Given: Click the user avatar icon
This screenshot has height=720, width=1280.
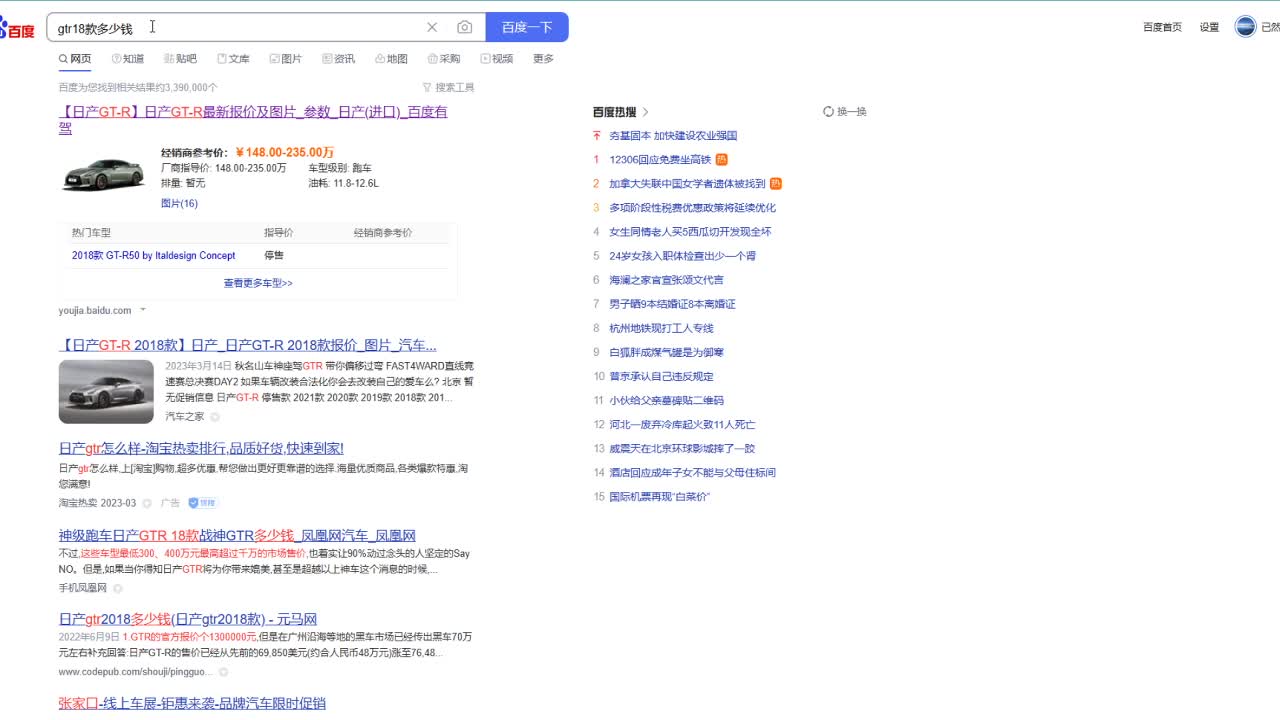Looking at the screenshot, I should tap(1245, 26).
